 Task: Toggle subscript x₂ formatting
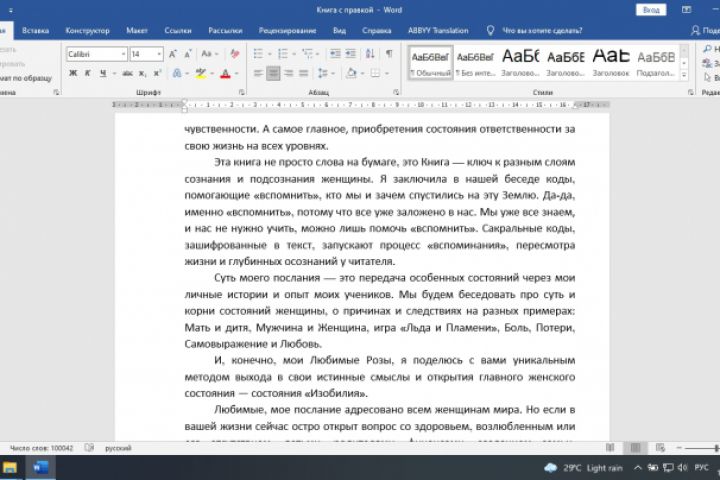click(143, 73)
